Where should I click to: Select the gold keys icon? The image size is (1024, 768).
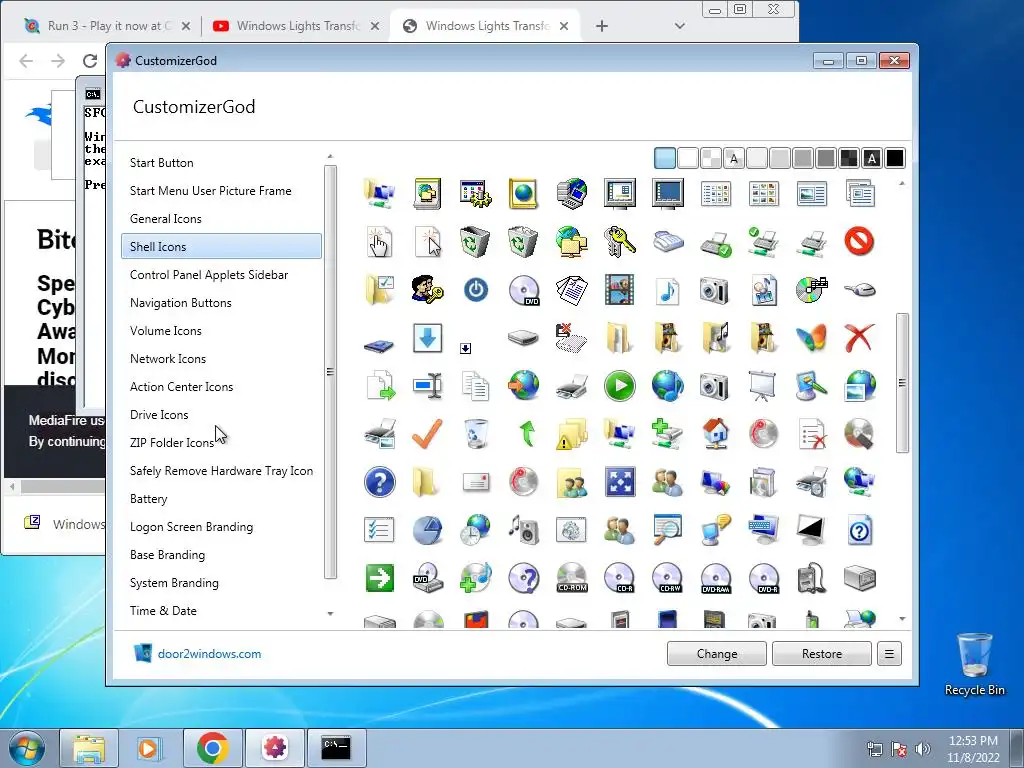[619, 242]
